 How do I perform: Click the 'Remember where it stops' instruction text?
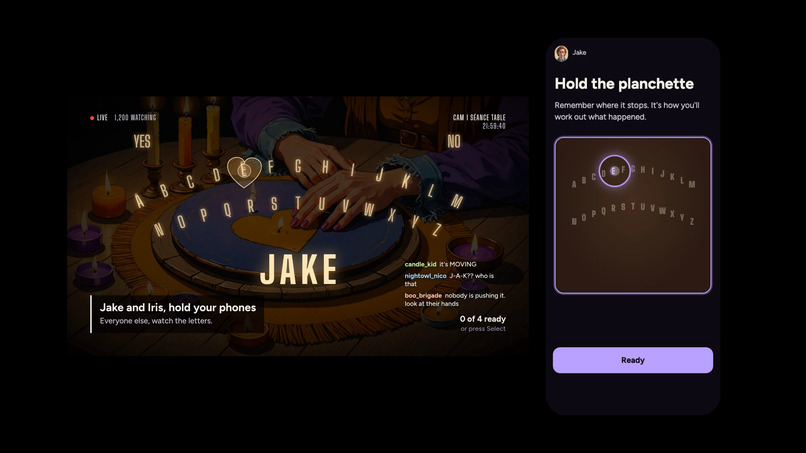[627, 111]
